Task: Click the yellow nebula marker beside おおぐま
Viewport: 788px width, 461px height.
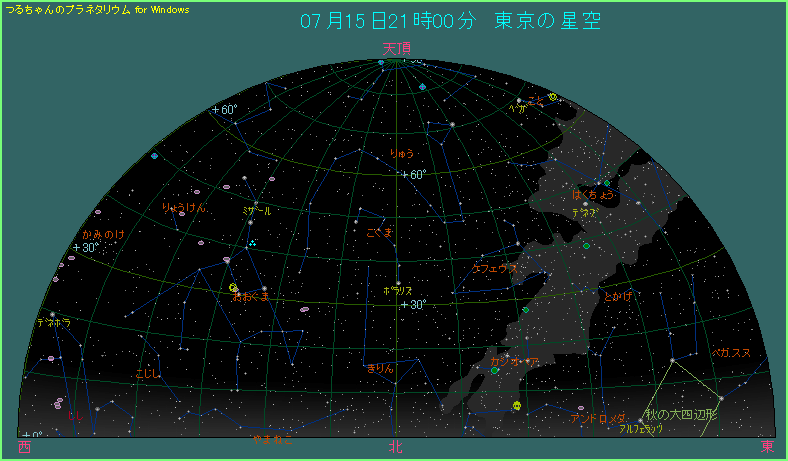Action: (233, 288)
